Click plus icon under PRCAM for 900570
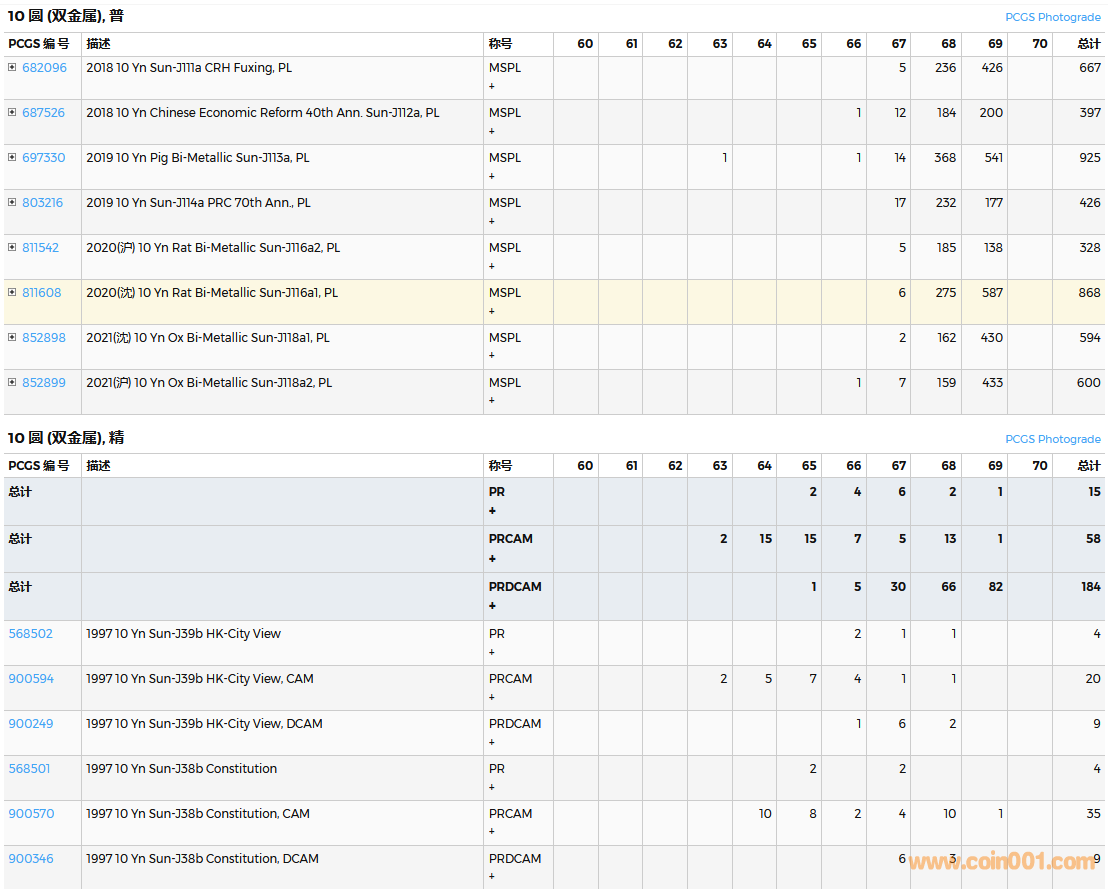Viewport: 1108px width, 889px height. [x=492, y=832]
